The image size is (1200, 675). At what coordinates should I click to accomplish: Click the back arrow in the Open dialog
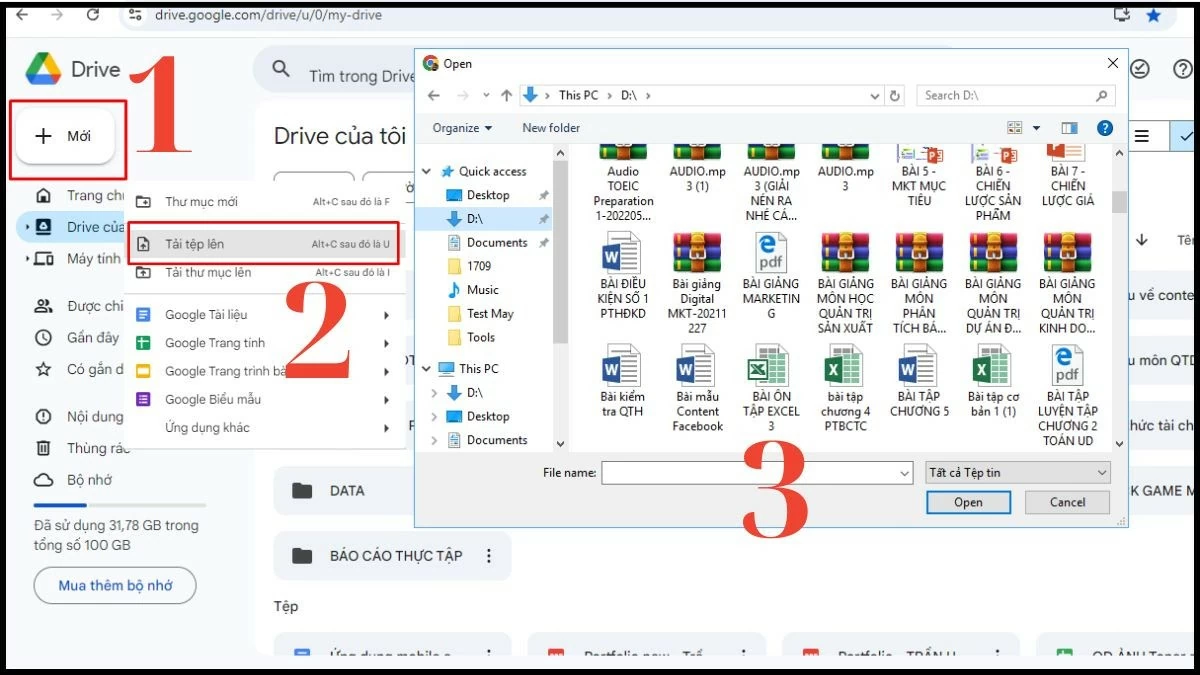[x=432, y=95]
